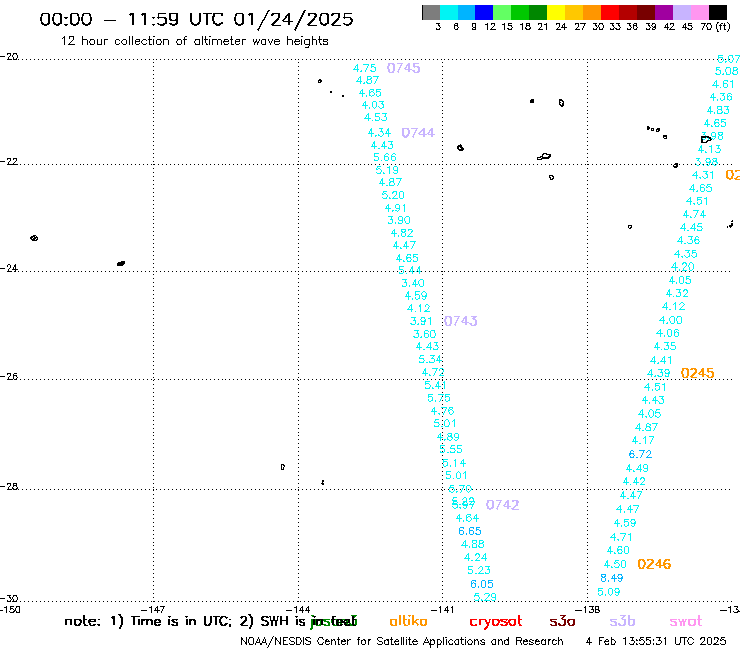
Task: Click the wave height reading 4.03
Action: pos(373,105)
